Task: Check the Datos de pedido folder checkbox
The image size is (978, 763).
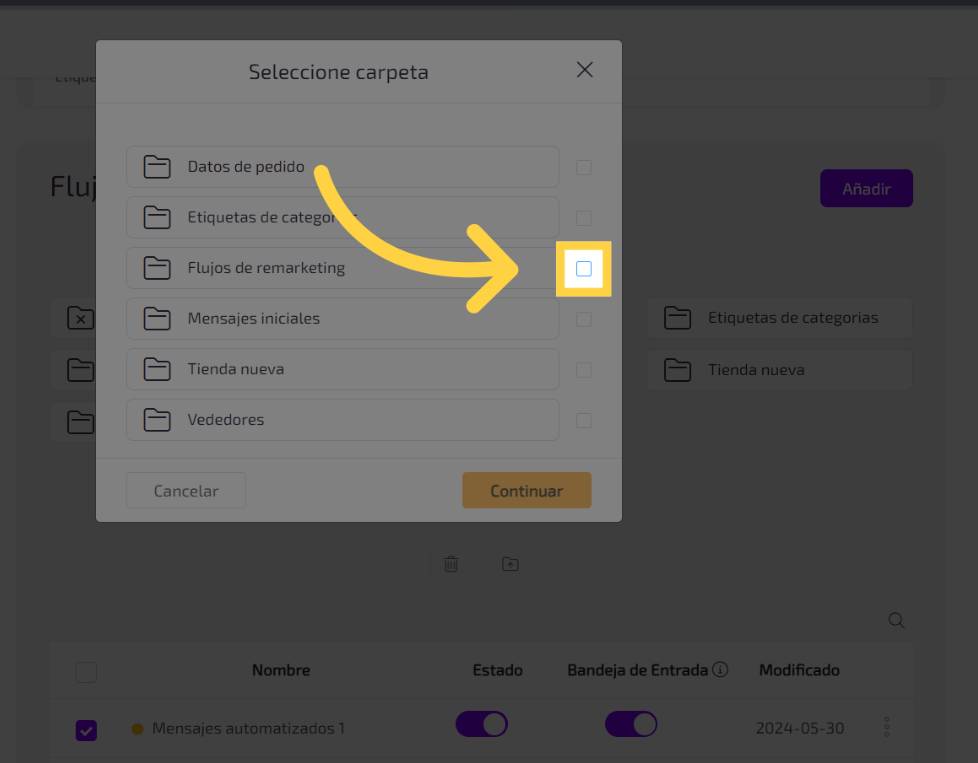Action: 584,168
